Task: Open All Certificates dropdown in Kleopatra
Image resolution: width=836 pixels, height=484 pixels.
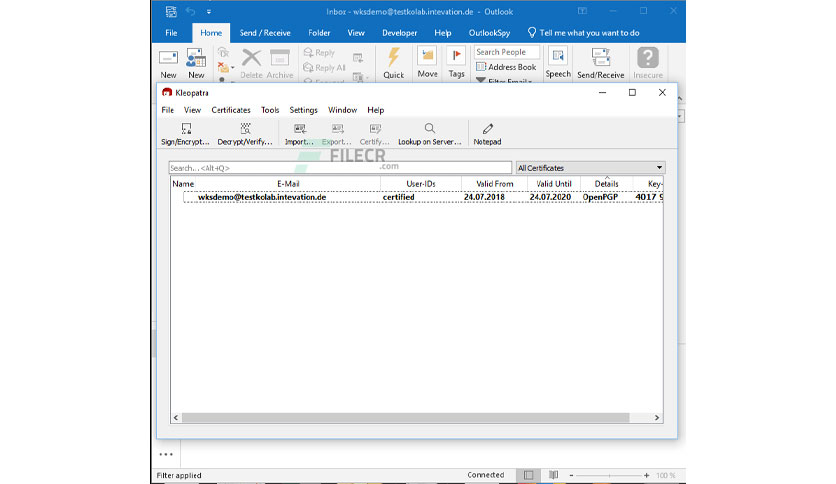Action: point(591,168)
